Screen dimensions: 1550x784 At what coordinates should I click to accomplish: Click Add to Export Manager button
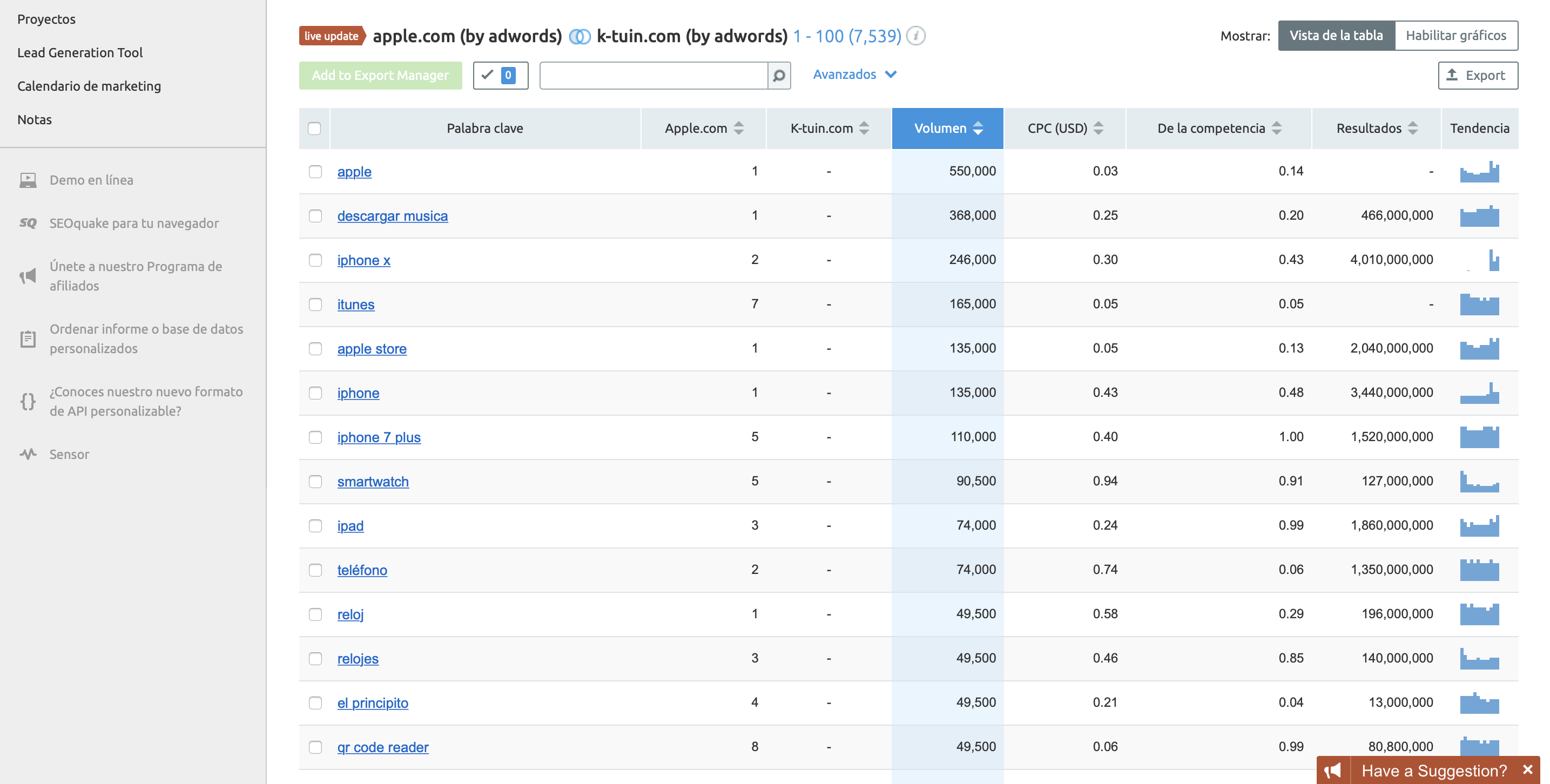coord(380,75)
